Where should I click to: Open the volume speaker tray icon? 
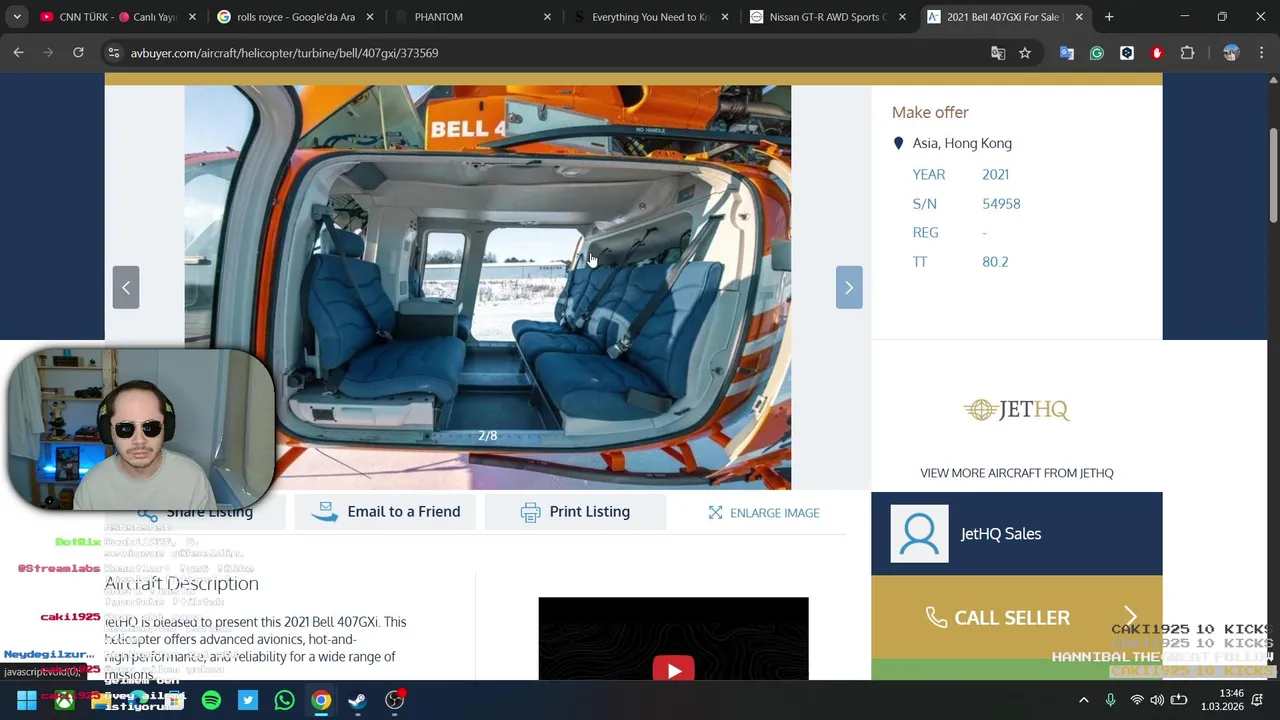(x=1157, y=700)
